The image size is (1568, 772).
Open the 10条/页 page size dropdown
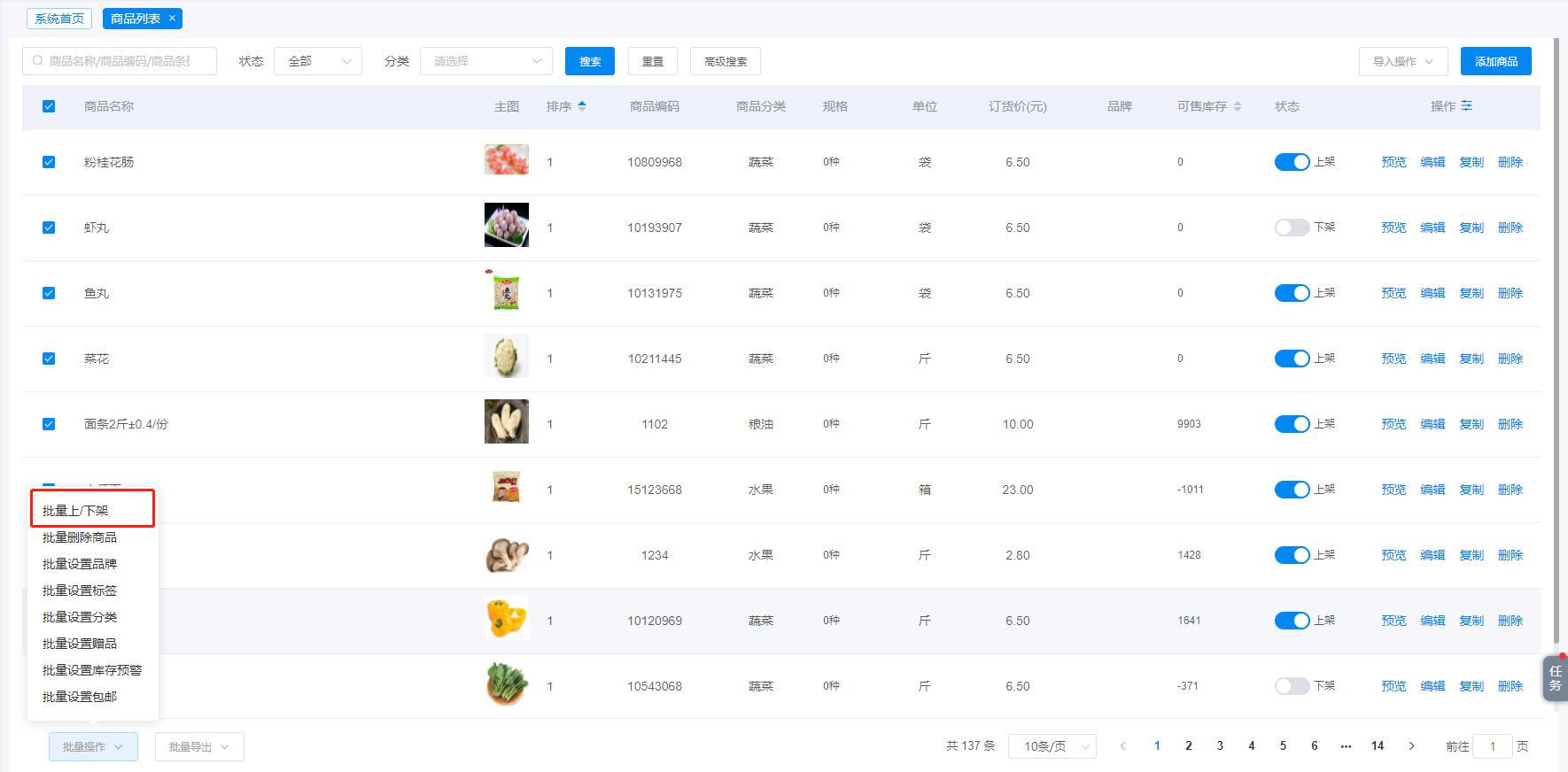click(1052, 746)
